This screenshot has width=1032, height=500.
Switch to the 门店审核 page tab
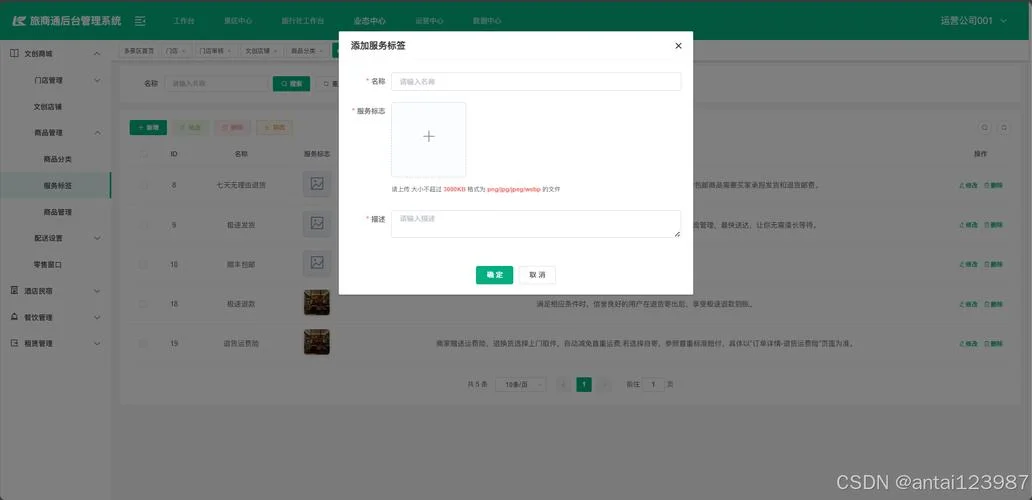[215, 51]
